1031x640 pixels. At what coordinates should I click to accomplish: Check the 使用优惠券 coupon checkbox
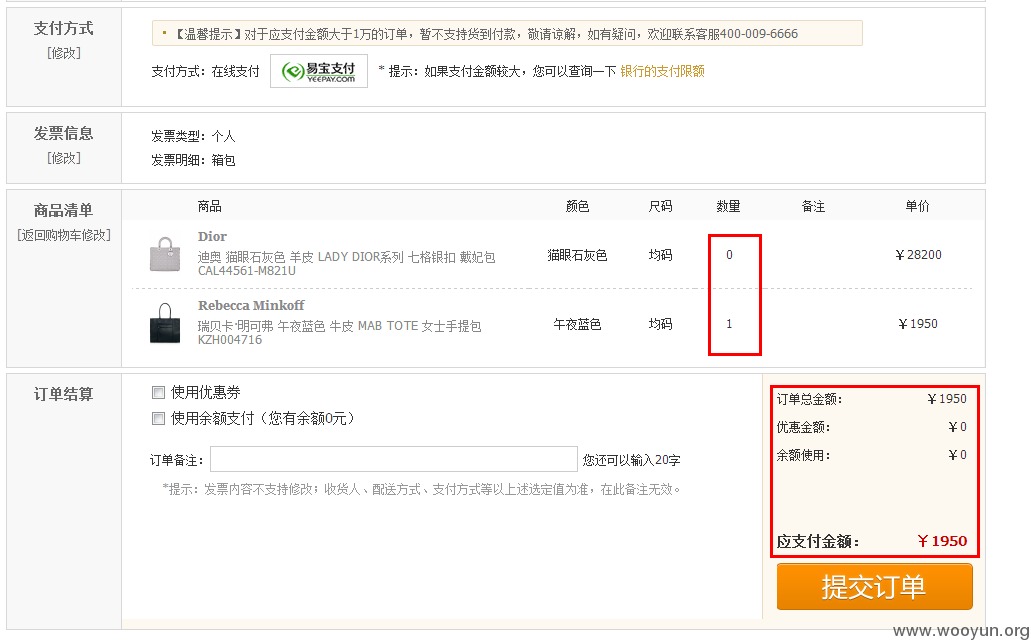tap(158, 393)
